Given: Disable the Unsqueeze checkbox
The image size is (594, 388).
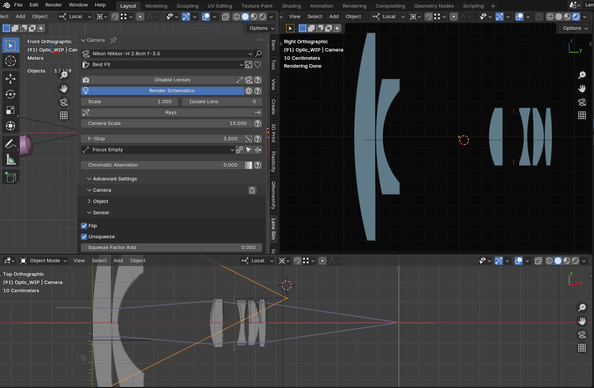Looking at the screenshot, I should 84,237.
